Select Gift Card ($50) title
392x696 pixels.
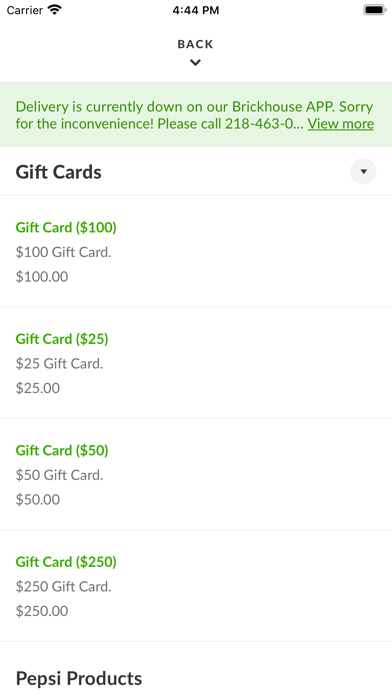tap(62, 450)
